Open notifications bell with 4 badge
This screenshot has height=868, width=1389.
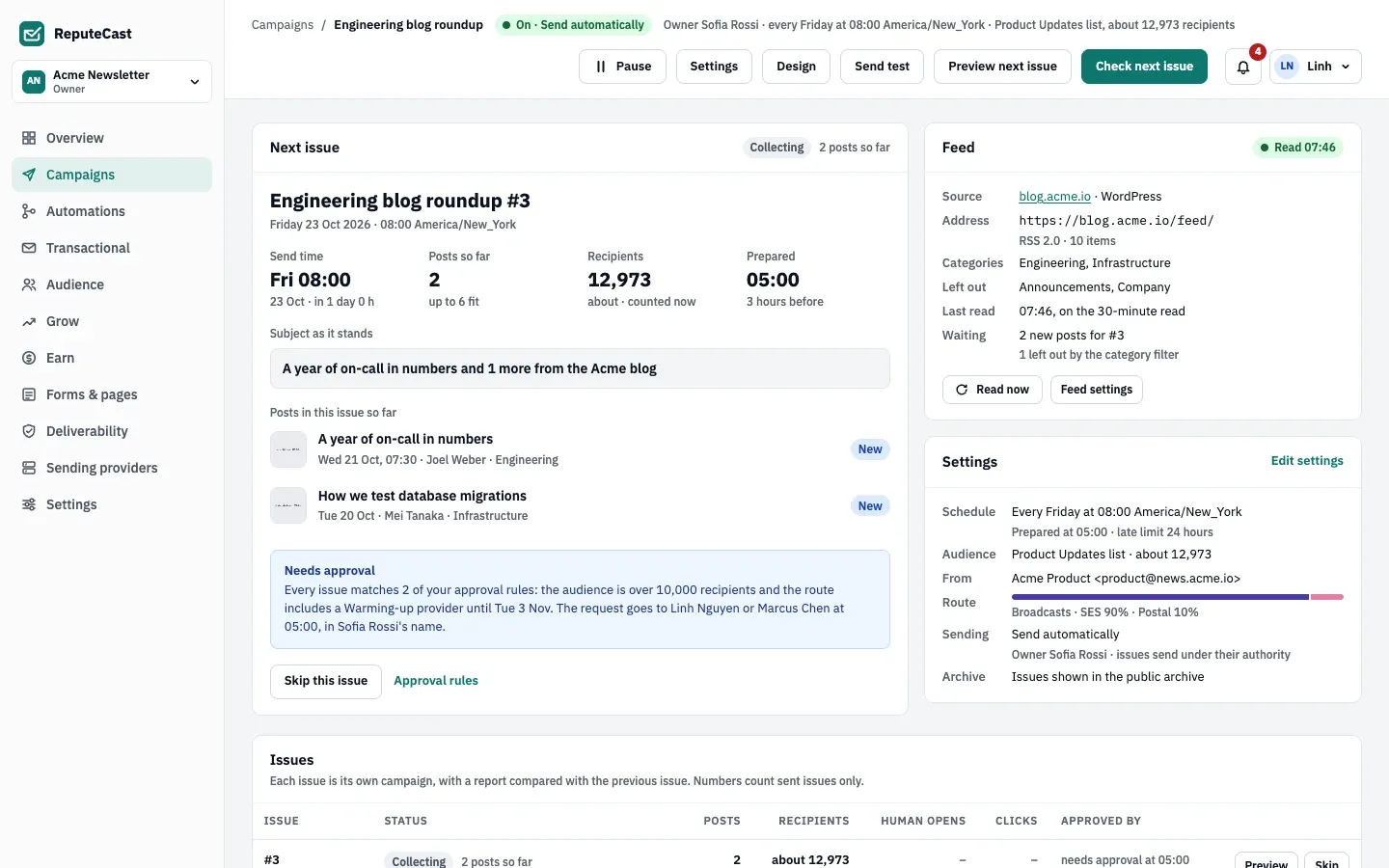tap(1243, 67)
